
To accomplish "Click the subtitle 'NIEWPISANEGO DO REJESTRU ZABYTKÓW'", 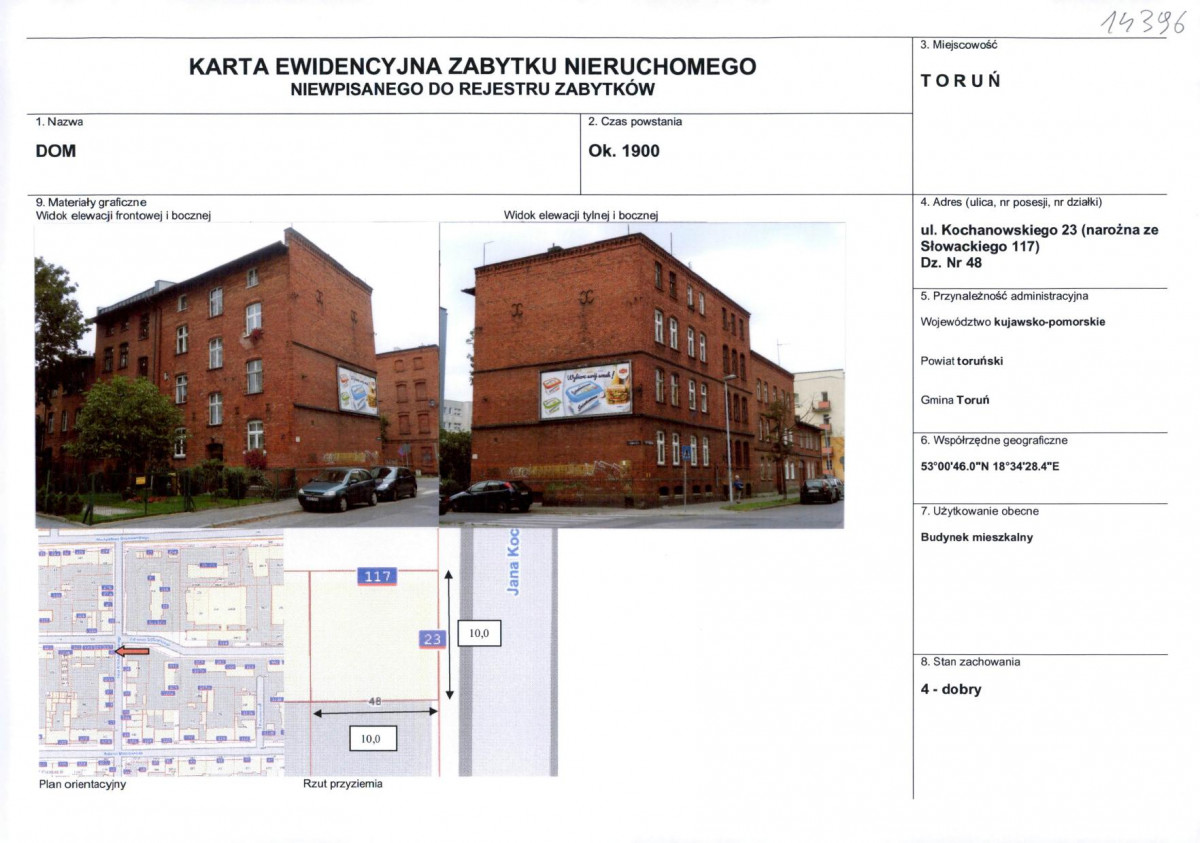I will pos(472,89).
